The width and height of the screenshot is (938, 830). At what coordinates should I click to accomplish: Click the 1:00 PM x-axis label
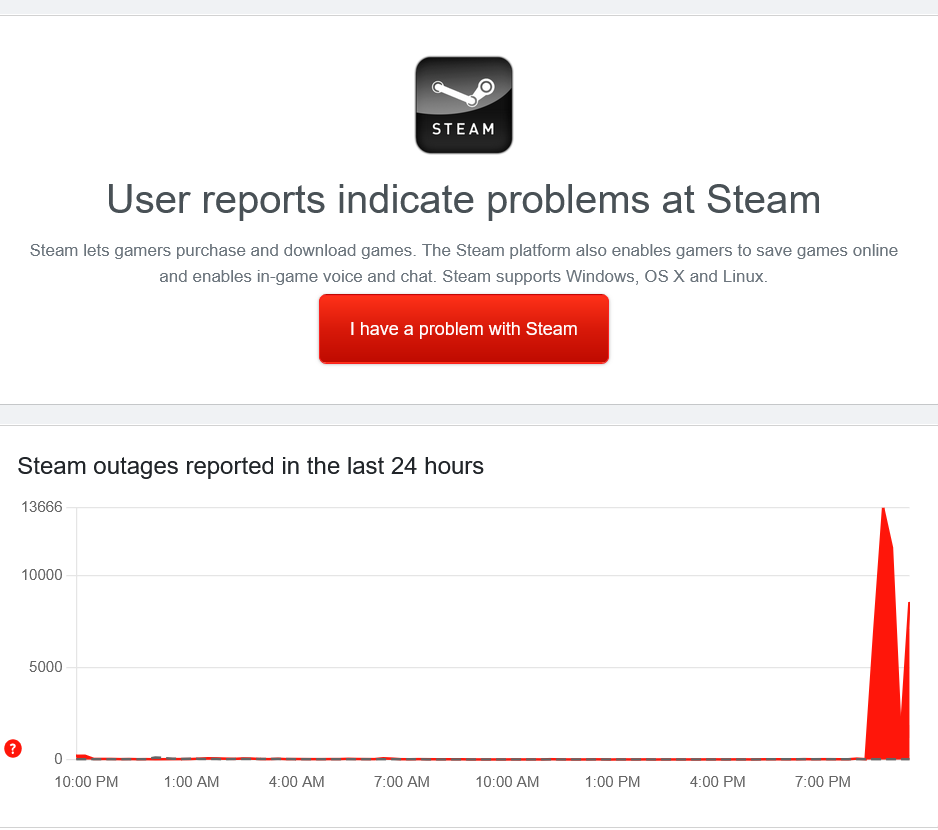613,782
